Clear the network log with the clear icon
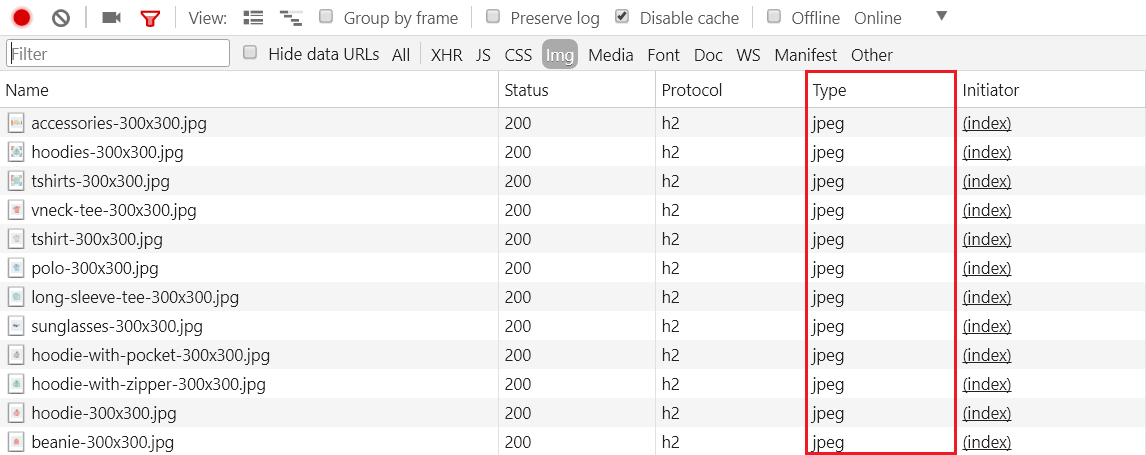Viewport: 1146px width, 455px height. (61, 17)
